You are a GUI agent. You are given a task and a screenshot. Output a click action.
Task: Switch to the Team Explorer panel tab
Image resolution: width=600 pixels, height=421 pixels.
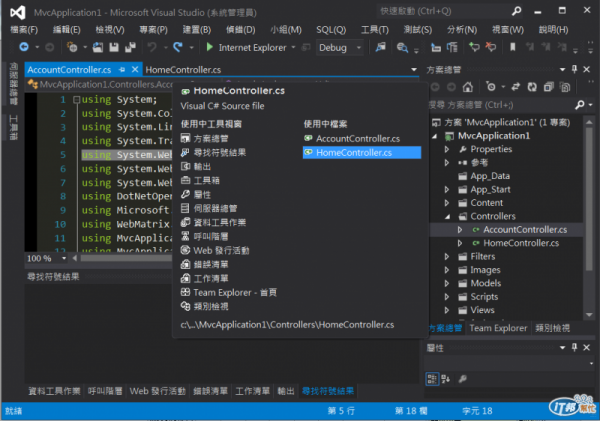click(x=498, y=328)
